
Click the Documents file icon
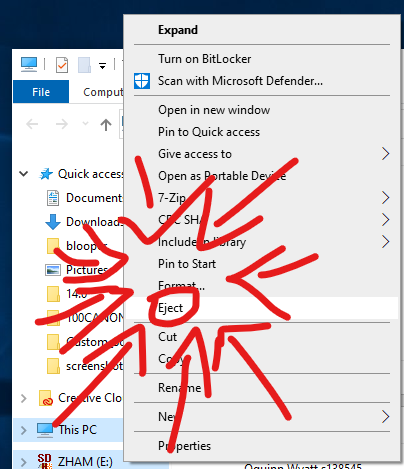pyautogui.click(x=53, y=198)
